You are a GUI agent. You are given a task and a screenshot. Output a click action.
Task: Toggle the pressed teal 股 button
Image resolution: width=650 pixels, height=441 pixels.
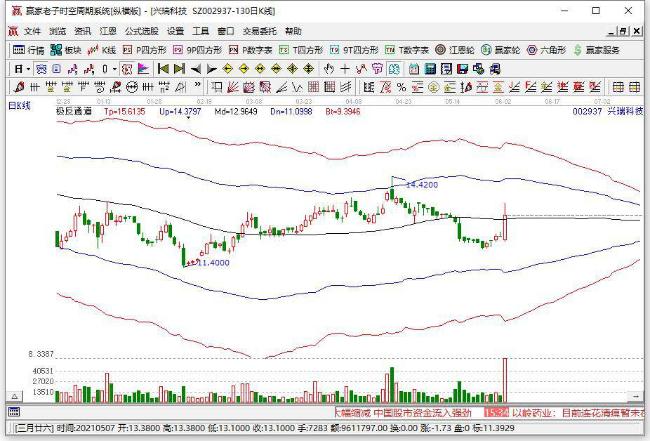coord(394,69)
